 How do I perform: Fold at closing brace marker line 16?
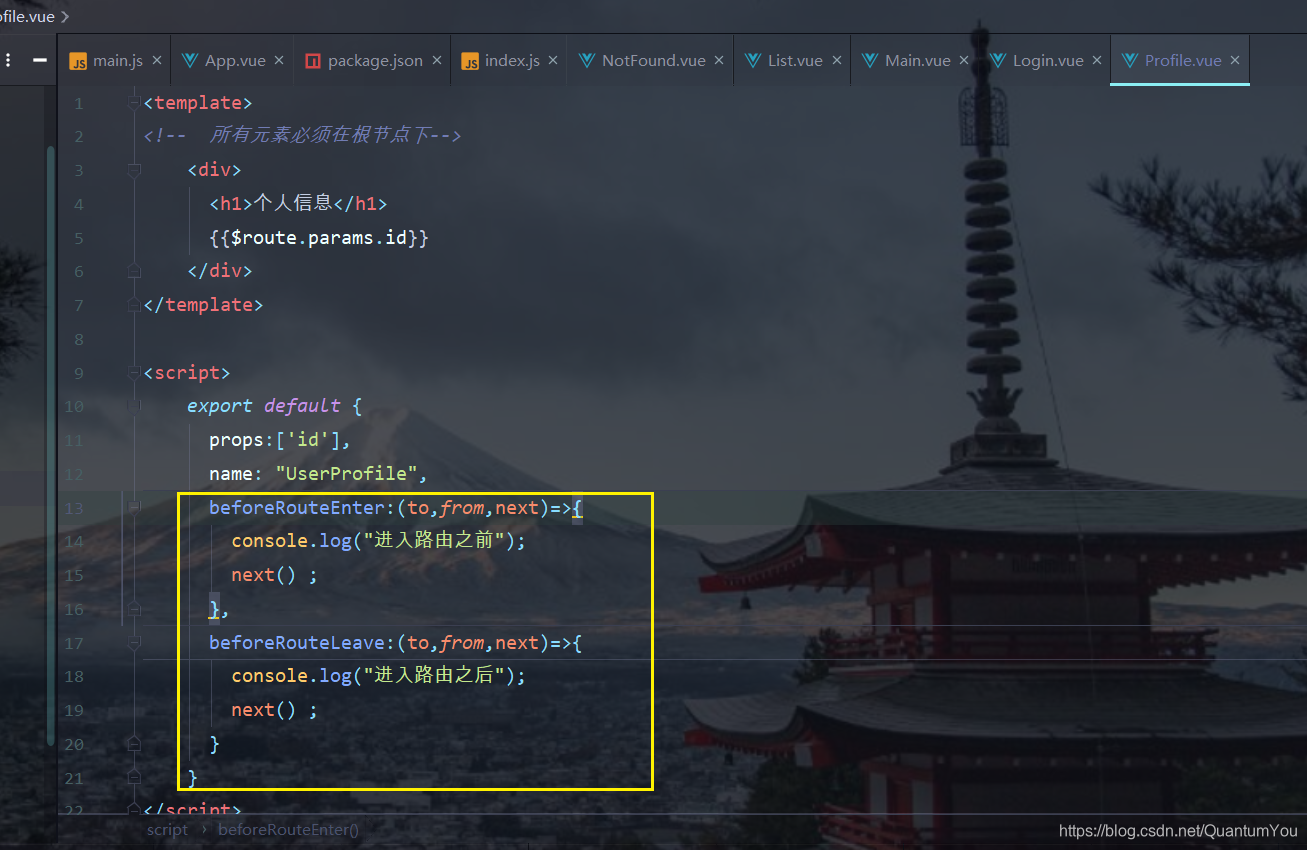(x=133, y=609)
